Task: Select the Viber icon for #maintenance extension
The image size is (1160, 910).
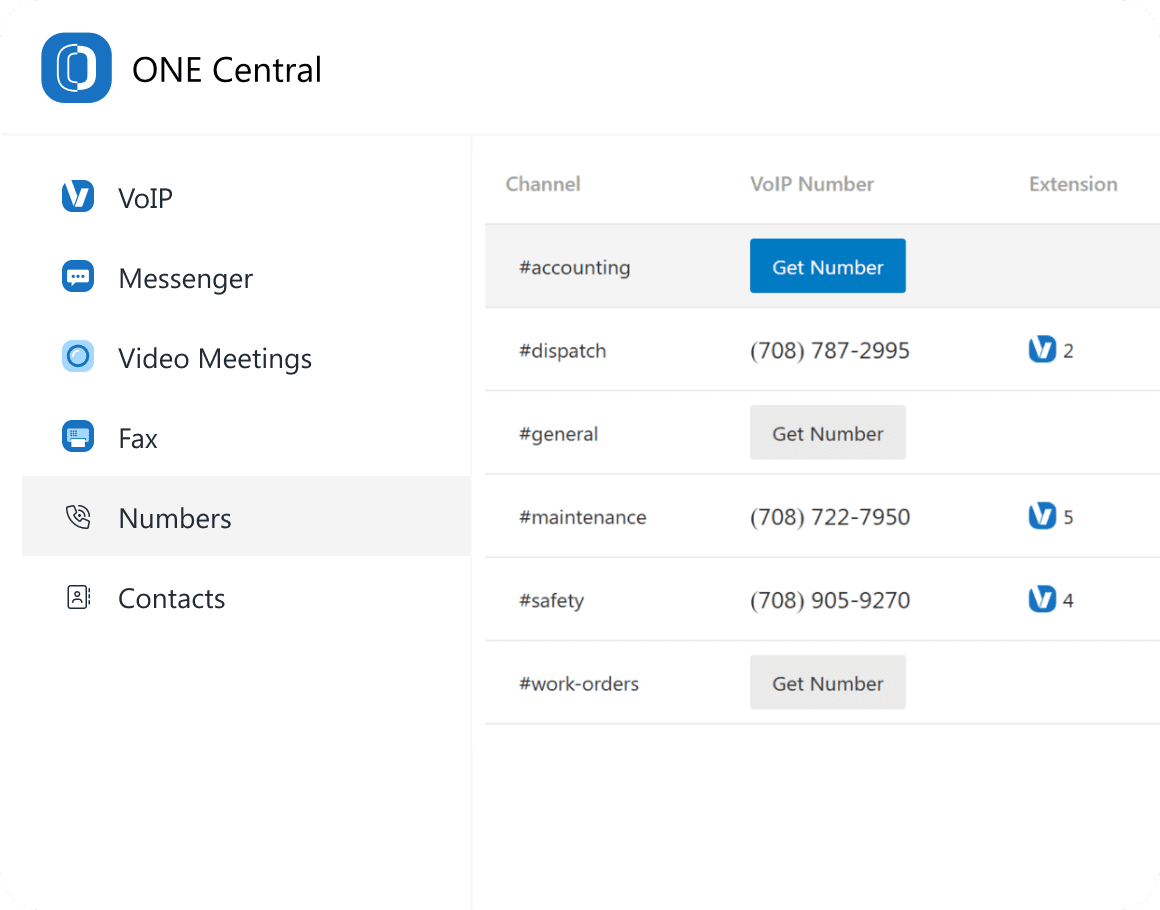Action: [x=1041, y=516]
